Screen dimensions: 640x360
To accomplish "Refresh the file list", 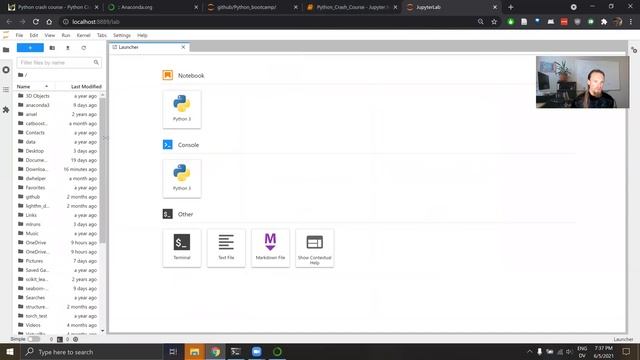I will pyautogui.click(x=84, y=48).
